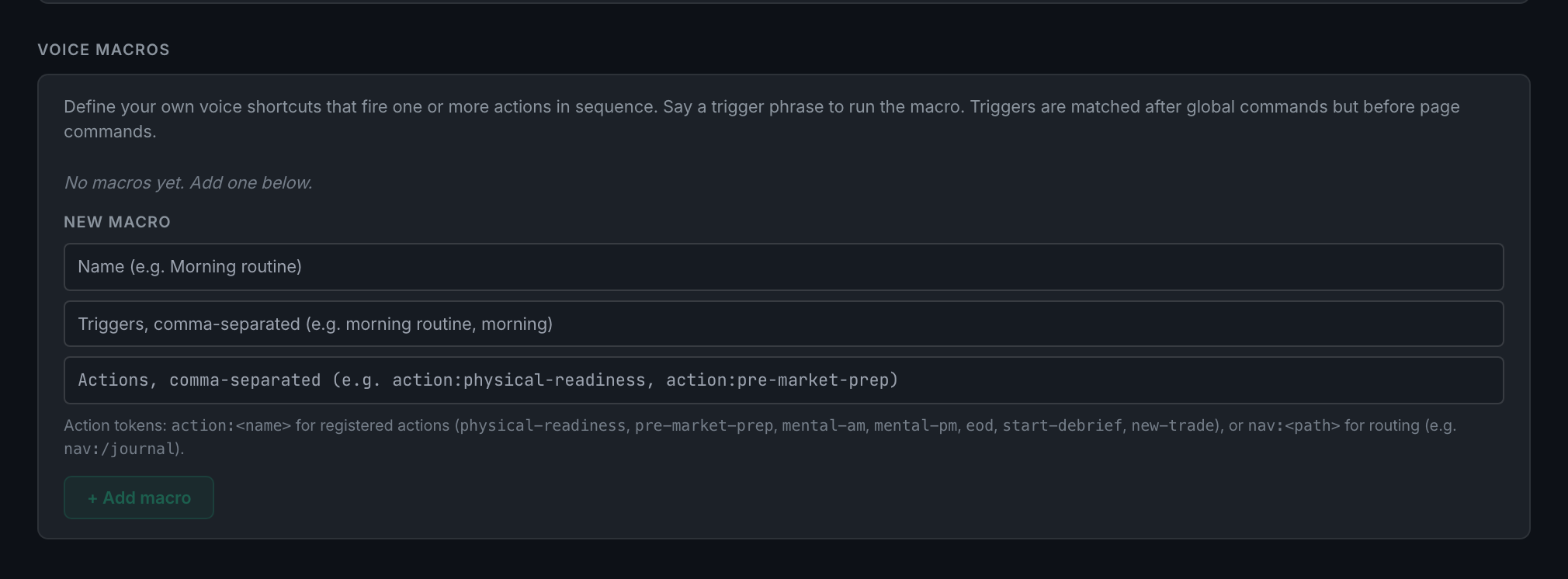This screenshot has height=579, width=1568.
Task: Click the eod action token
Action: coord(980,425)
